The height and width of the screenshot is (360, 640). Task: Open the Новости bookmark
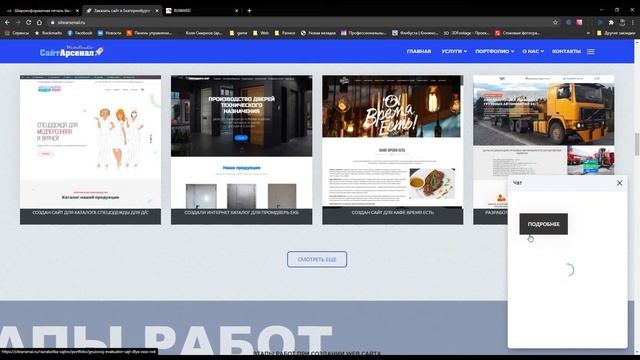click(x=109, y=33)
